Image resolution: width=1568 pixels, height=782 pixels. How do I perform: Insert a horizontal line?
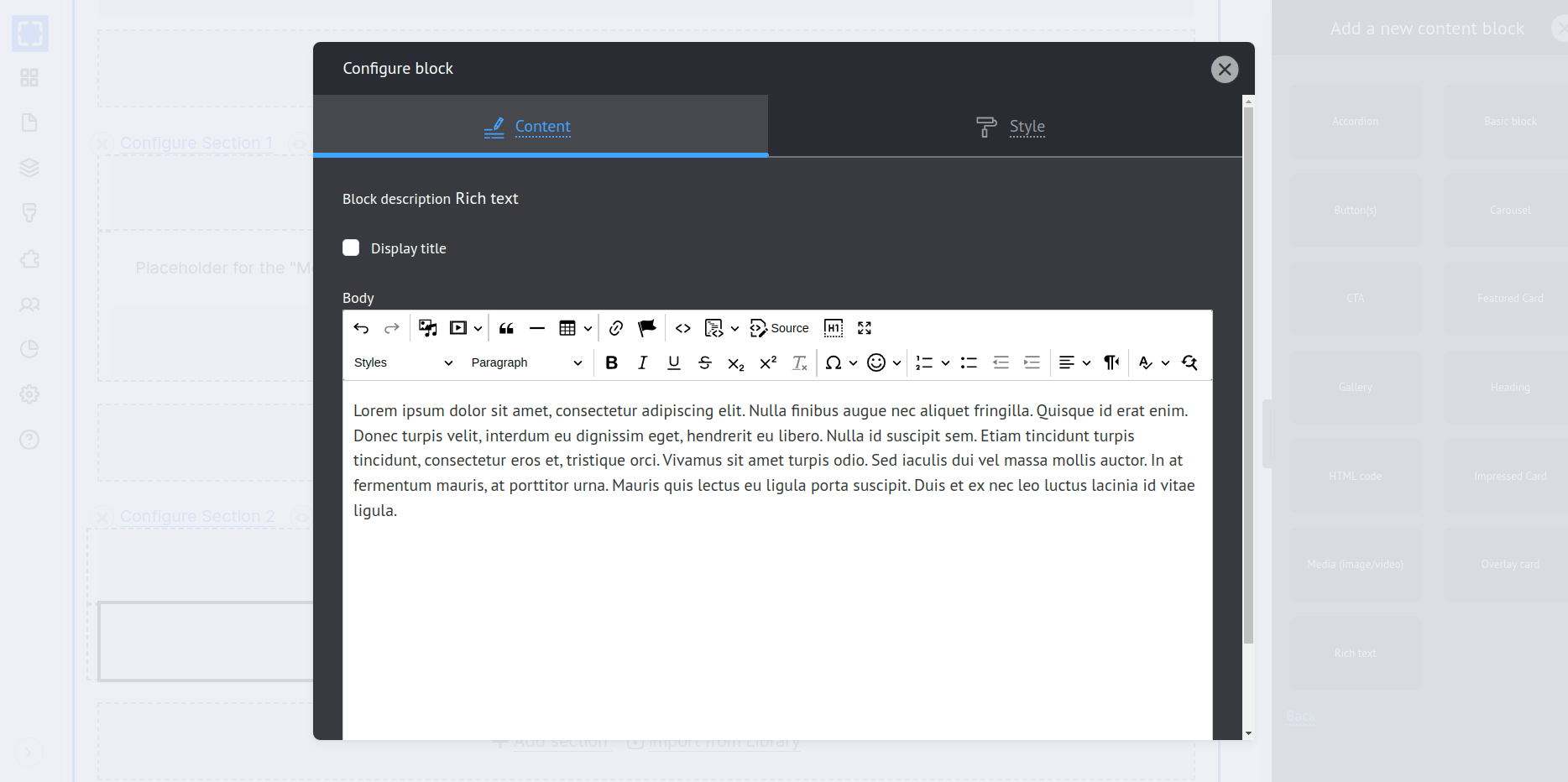537,328
